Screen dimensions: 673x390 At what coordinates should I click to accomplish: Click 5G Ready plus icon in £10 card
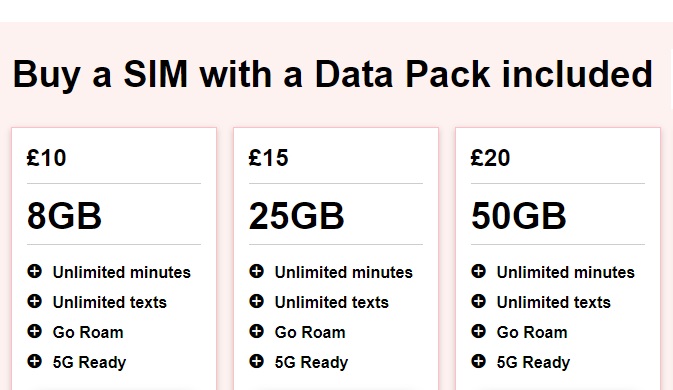[x=34, y=361]
